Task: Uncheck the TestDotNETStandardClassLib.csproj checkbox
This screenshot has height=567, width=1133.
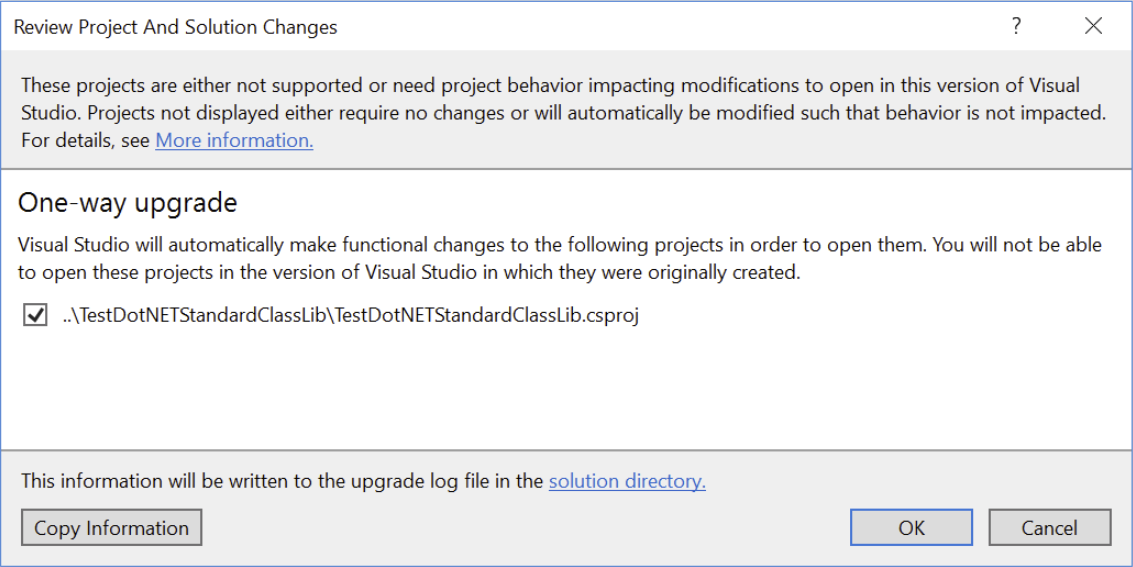Action: (x=35, y=315)
